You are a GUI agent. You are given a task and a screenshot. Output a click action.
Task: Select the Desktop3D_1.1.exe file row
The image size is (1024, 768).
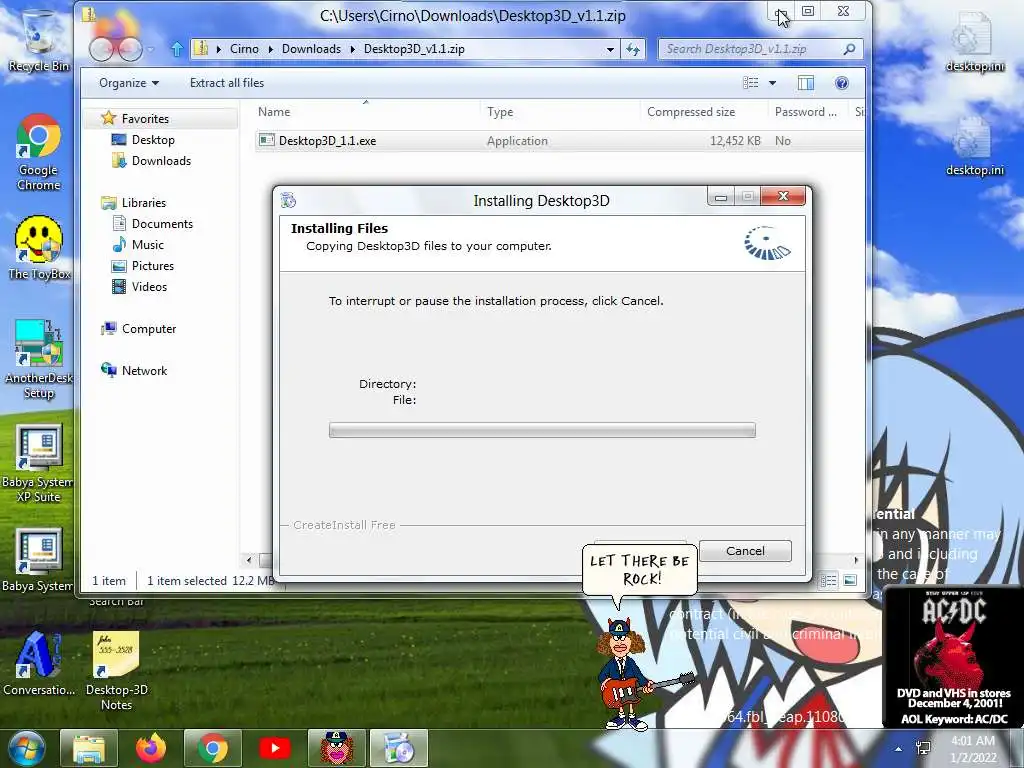click(559, 140)
